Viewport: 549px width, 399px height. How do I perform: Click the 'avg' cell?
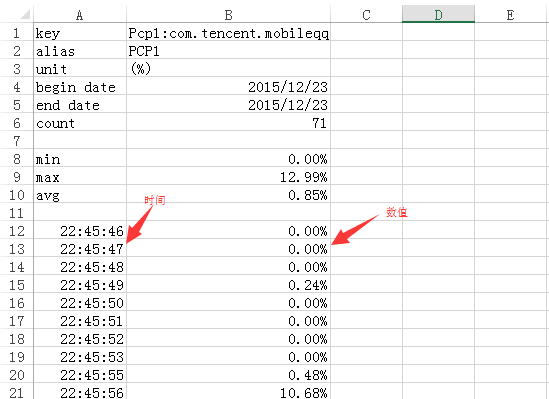pyautogui.click(x=80, y=195)
